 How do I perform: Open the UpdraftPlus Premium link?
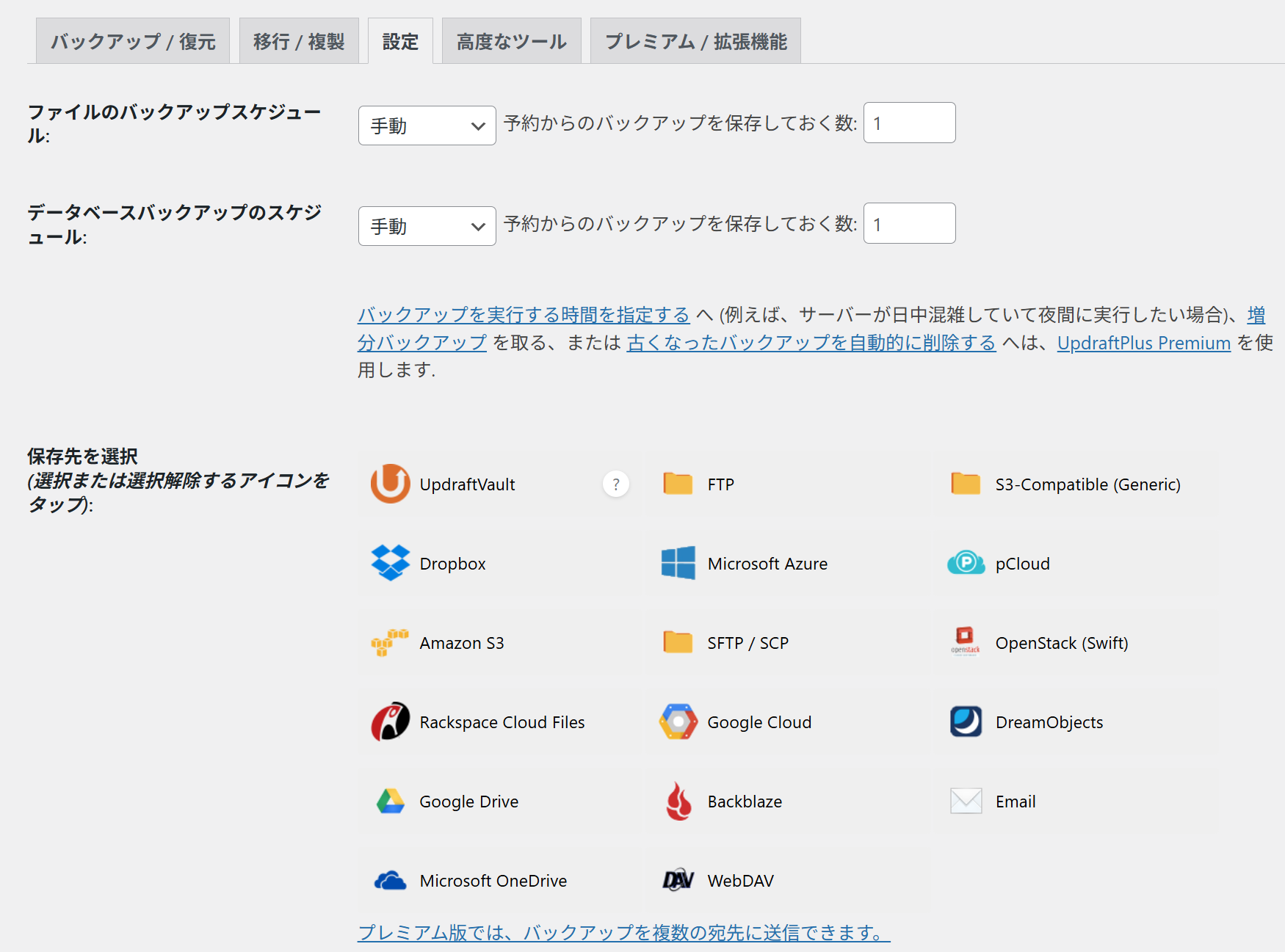tap(1143, 343)
